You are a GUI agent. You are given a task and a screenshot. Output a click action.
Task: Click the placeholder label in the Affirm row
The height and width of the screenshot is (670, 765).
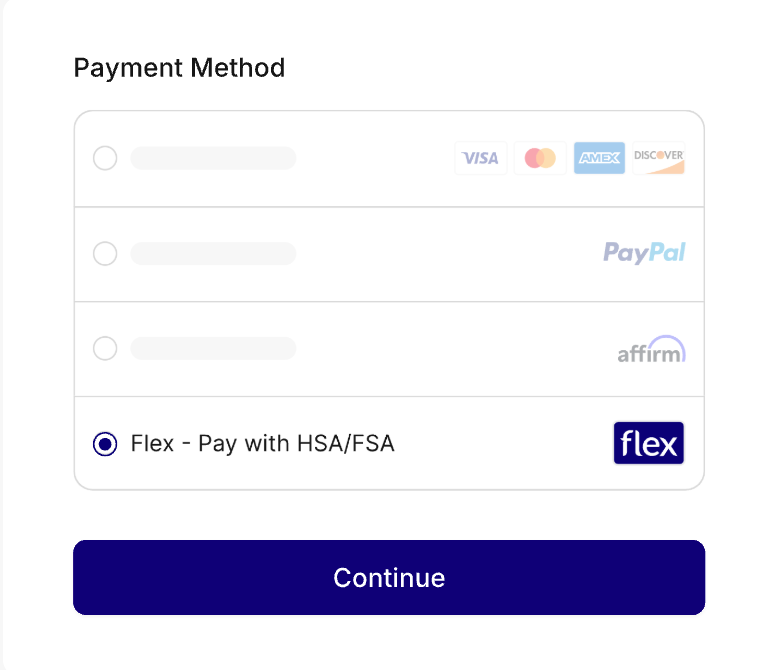pyautogui.click(x=213, y=349)
